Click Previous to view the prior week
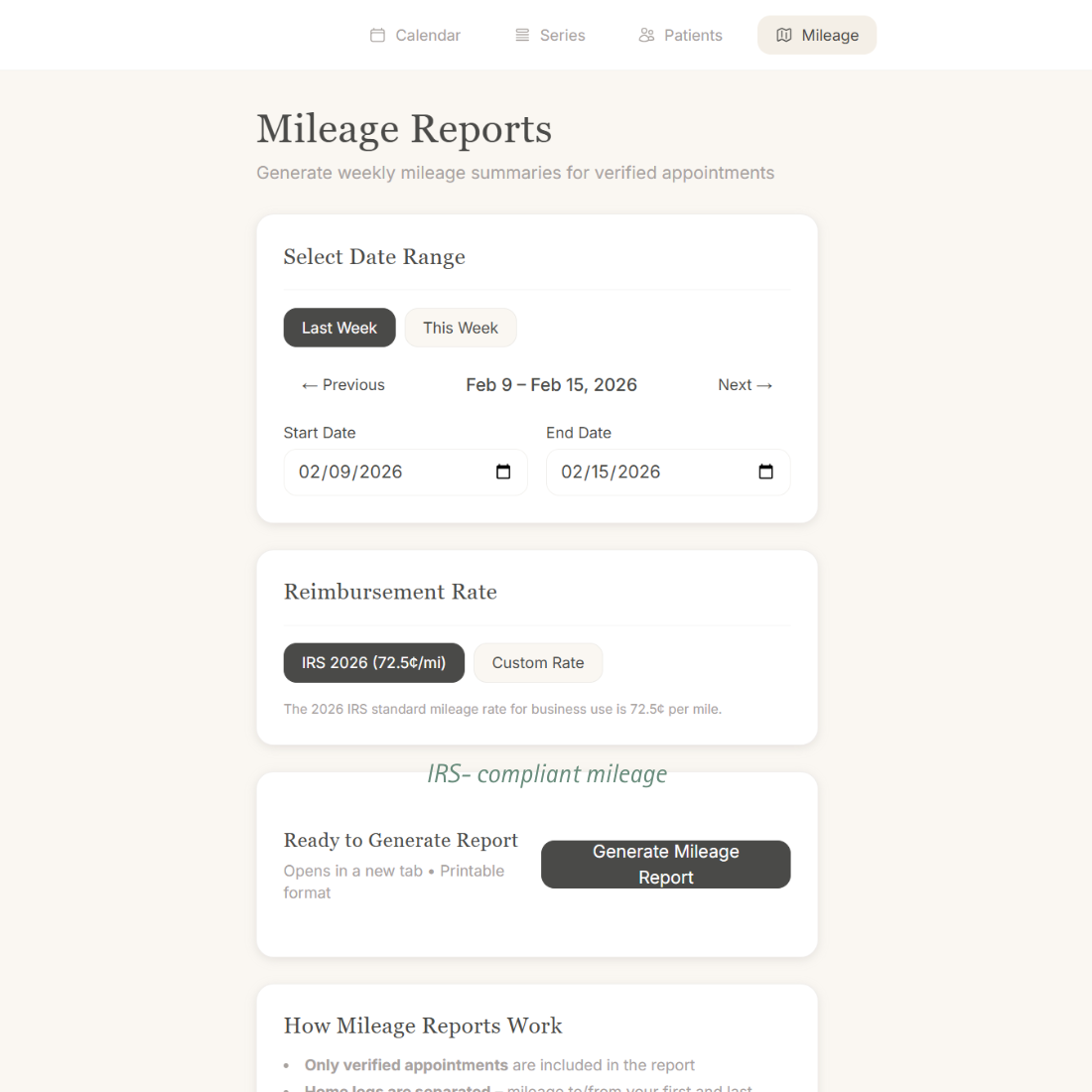 tap(342, 385)
